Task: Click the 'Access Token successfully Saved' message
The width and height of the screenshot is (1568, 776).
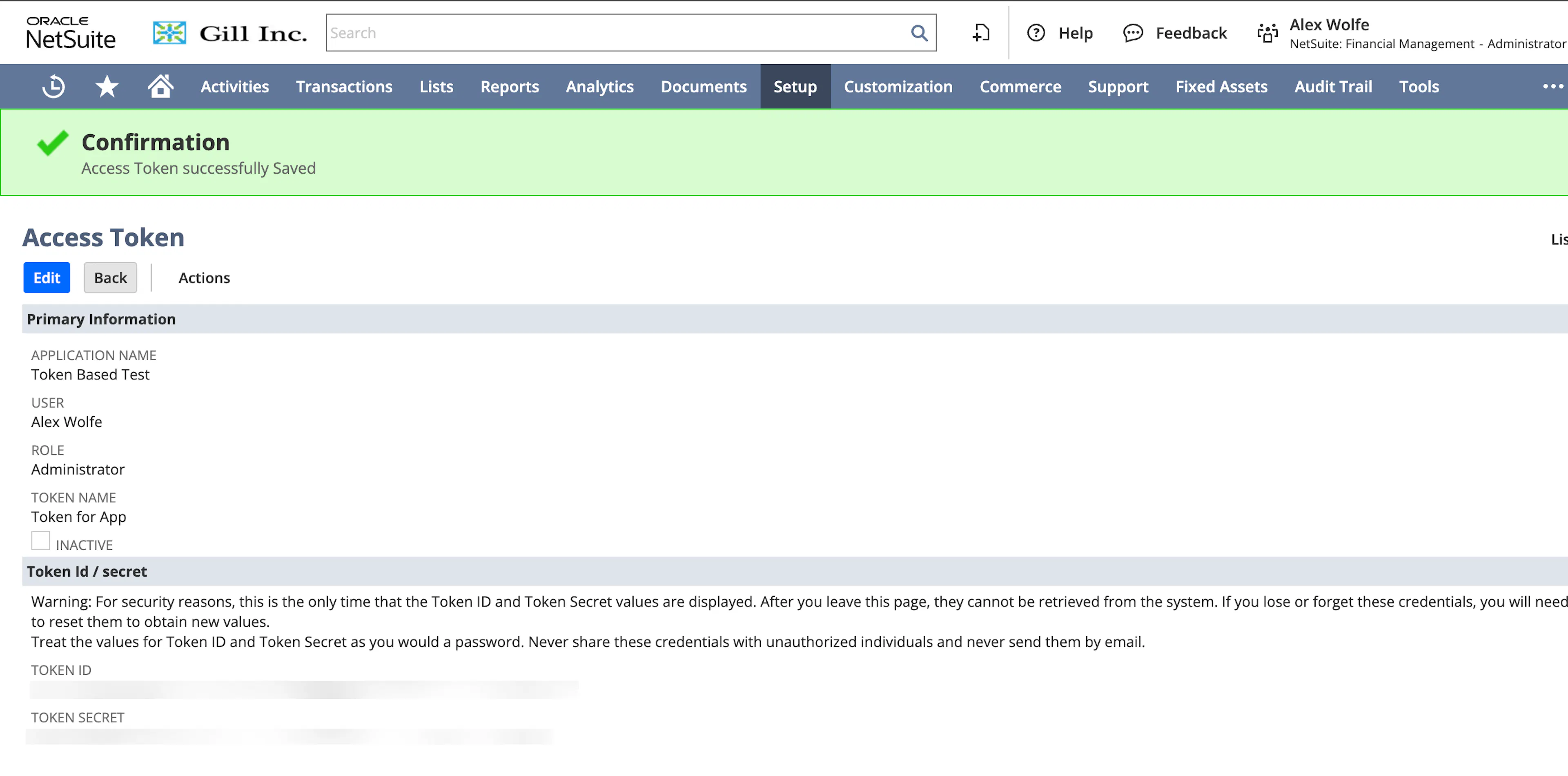Action: [198, 168]
